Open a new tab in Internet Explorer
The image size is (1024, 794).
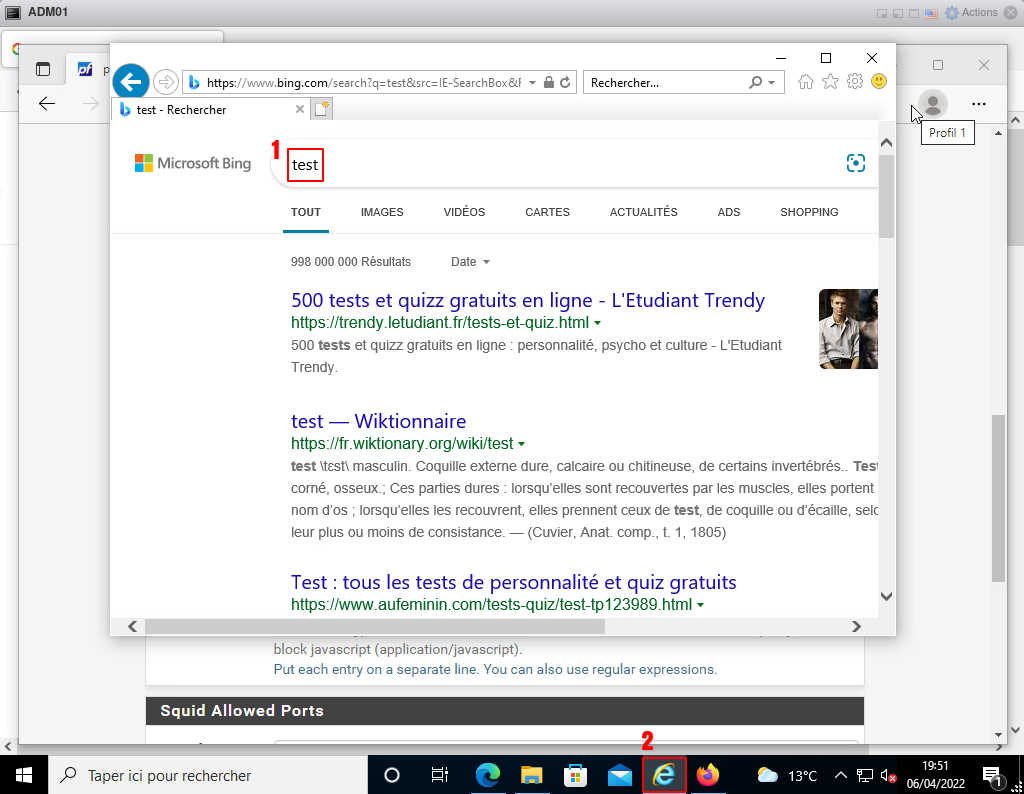click(321, 110)
